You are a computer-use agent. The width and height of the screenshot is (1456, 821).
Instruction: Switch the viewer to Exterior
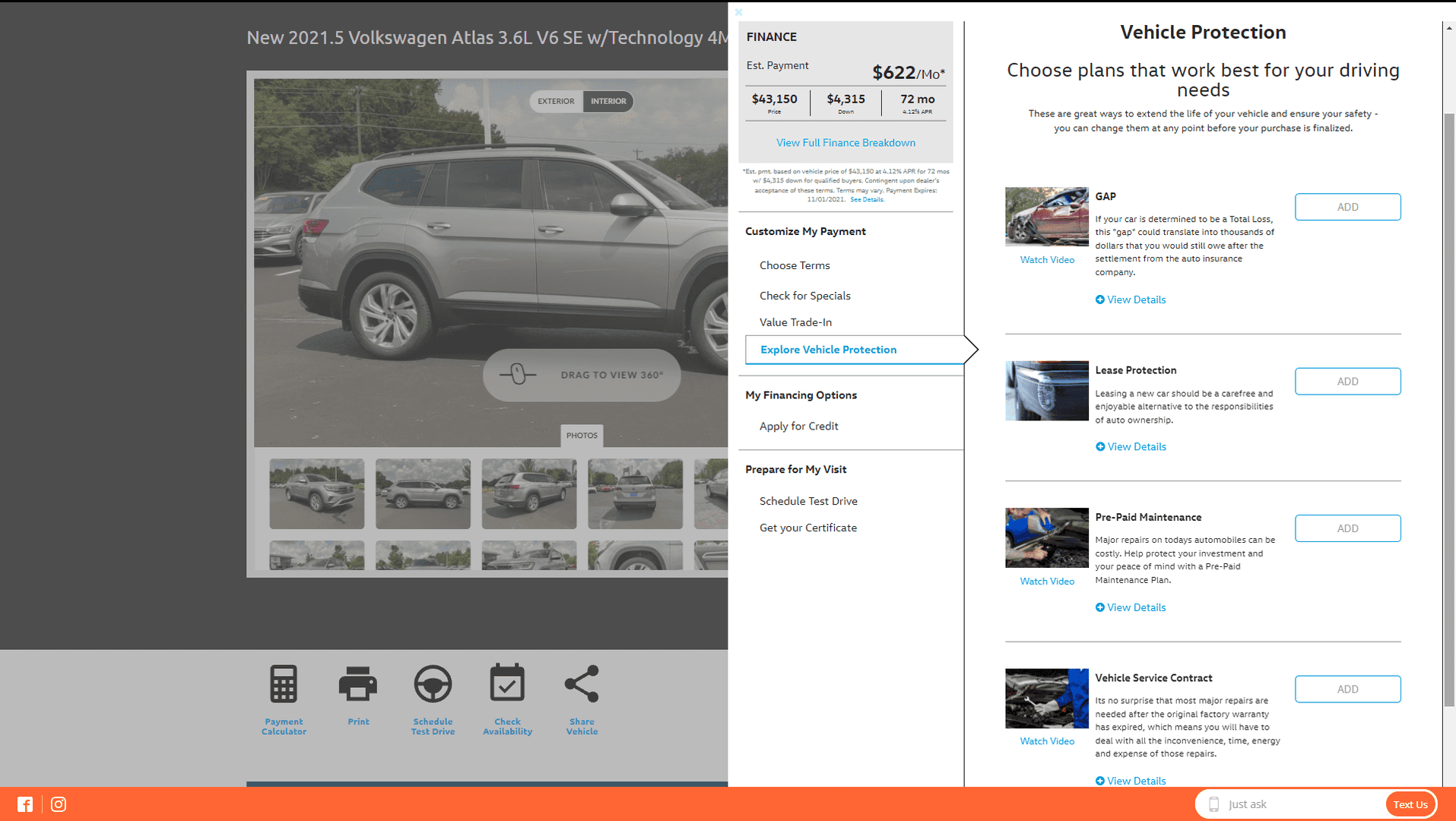[x=556, y=101]
